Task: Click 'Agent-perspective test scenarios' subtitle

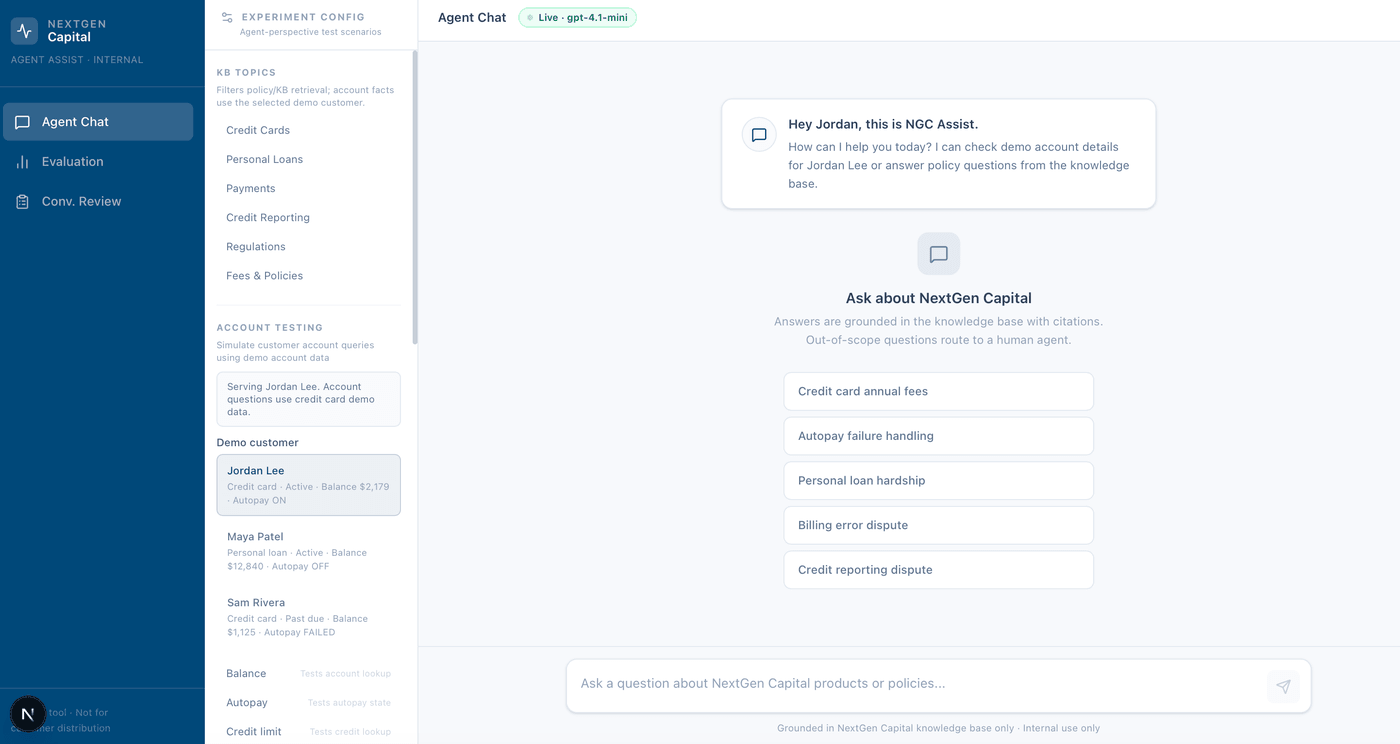Action: (x=310, y=32)
